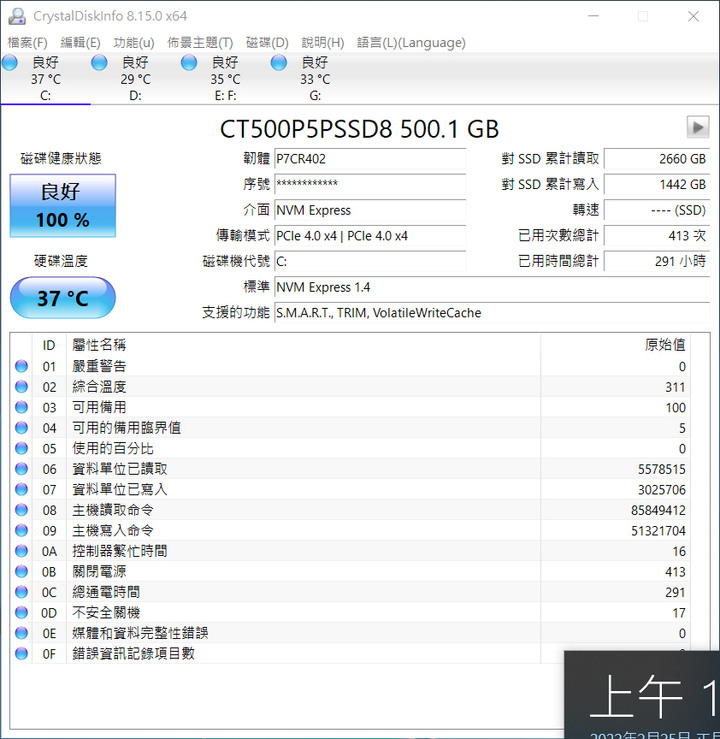720x739 pixels.
Task: Open the 功能(u) menu
Action: (134, 42)
